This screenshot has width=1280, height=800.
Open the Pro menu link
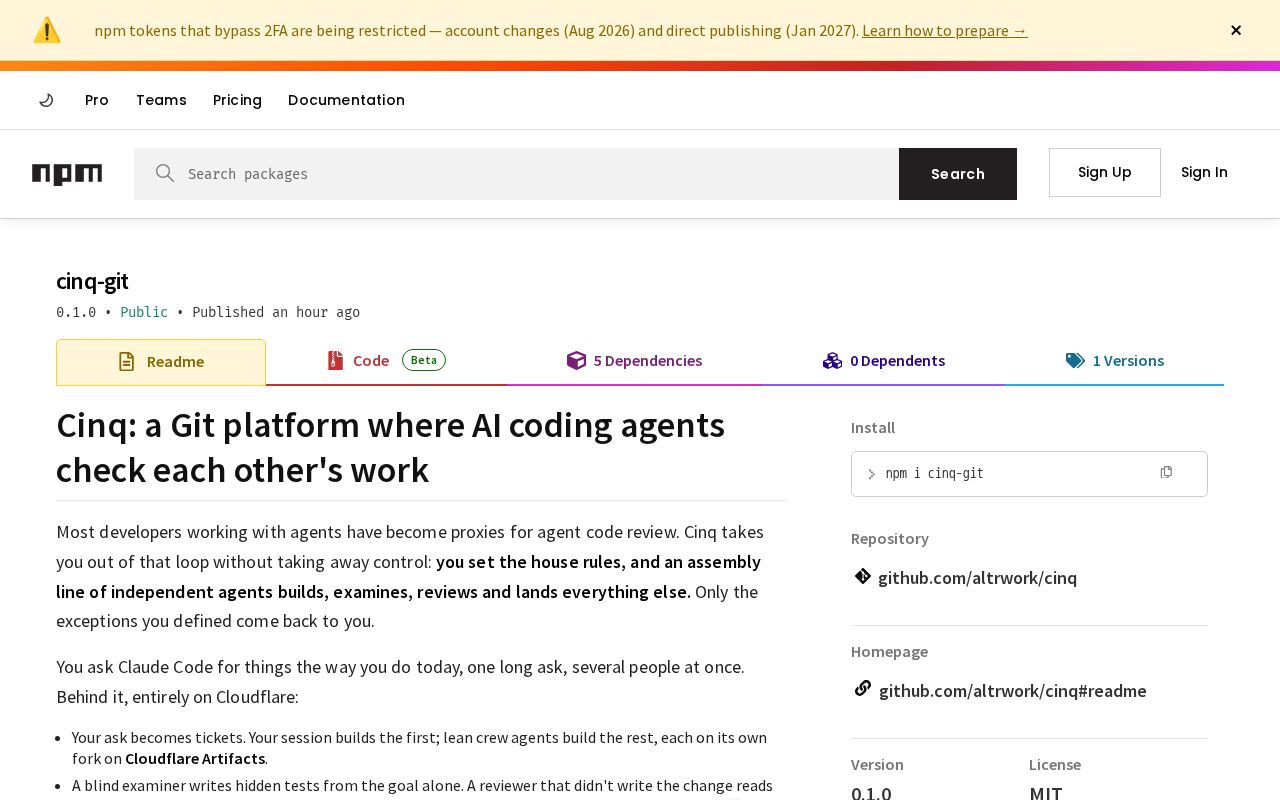(x=97, y=100)
